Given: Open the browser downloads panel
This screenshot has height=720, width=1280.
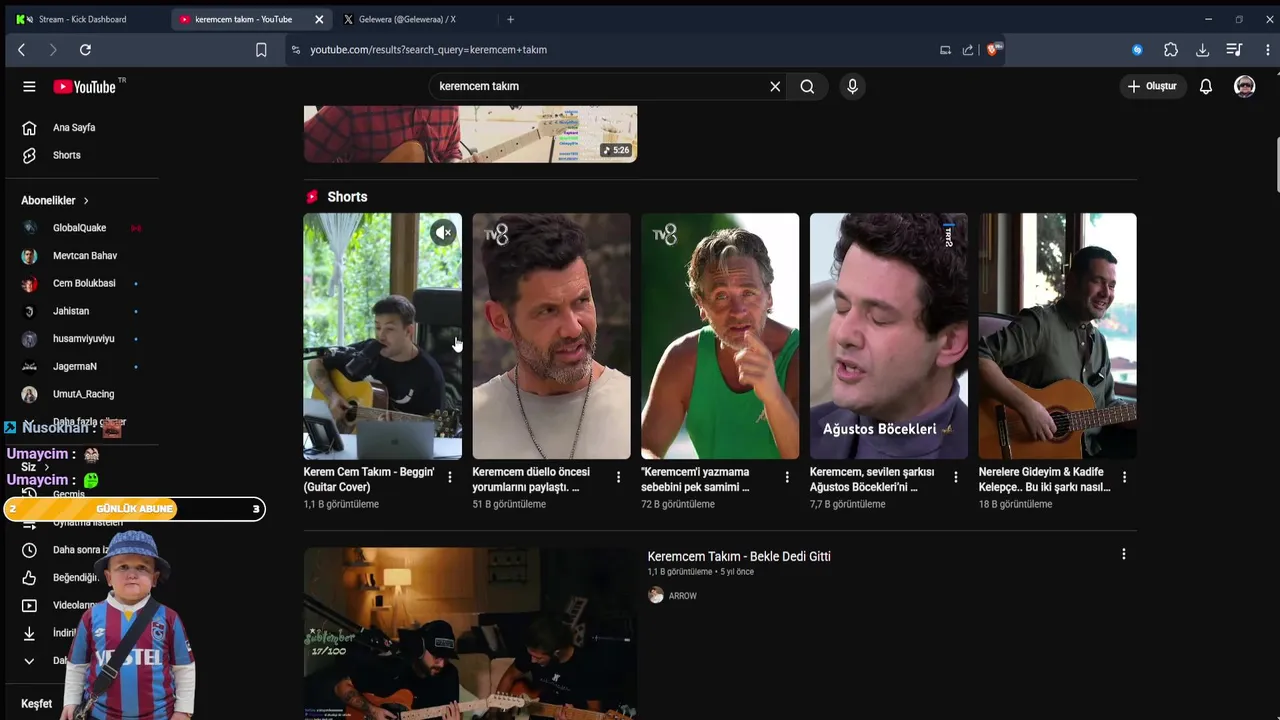Looking at the screenshot, I should click(1203, 50).
